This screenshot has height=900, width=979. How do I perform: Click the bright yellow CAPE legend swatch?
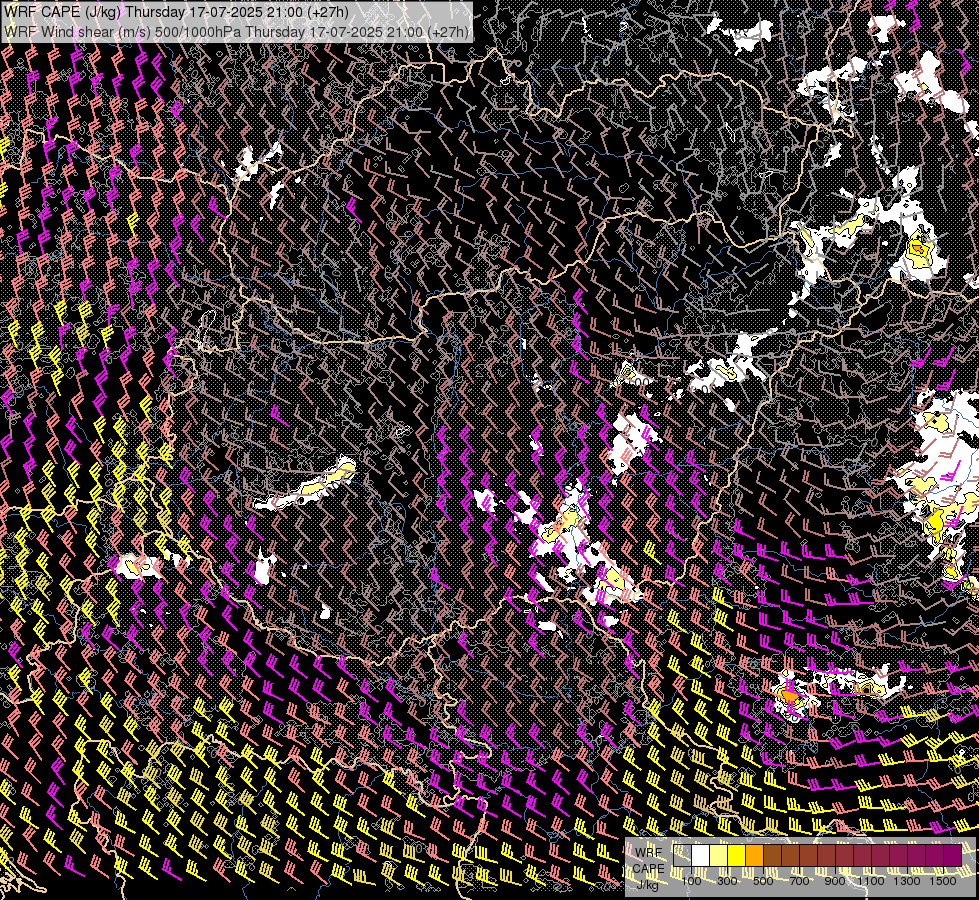coord(736,855)
